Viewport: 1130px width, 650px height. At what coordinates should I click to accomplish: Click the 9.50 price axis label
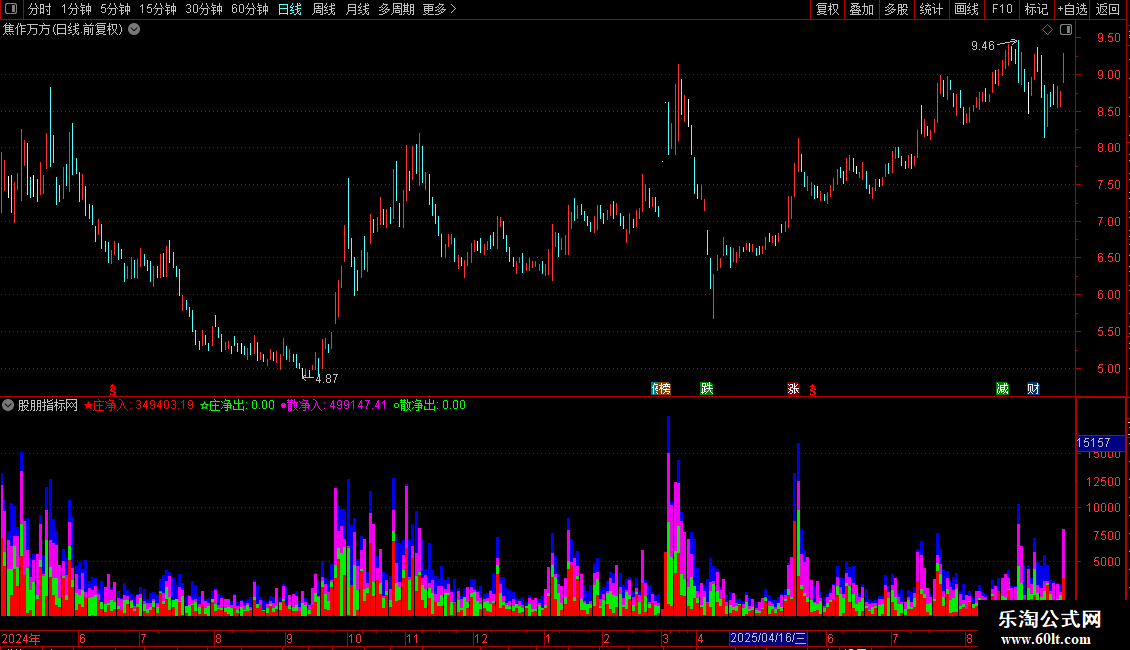tap(1108, 37)
